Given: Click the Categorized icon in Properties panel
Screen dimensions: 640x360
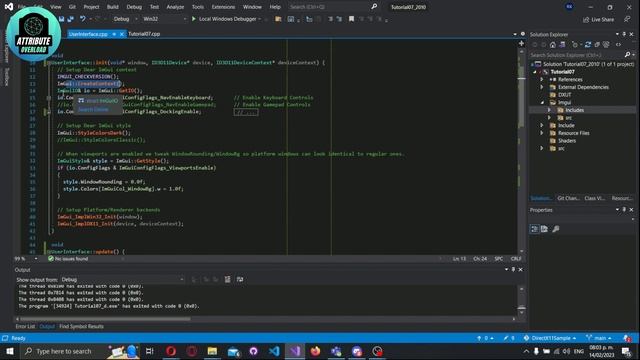Looking at the screenshot, I should pos(534,229).
